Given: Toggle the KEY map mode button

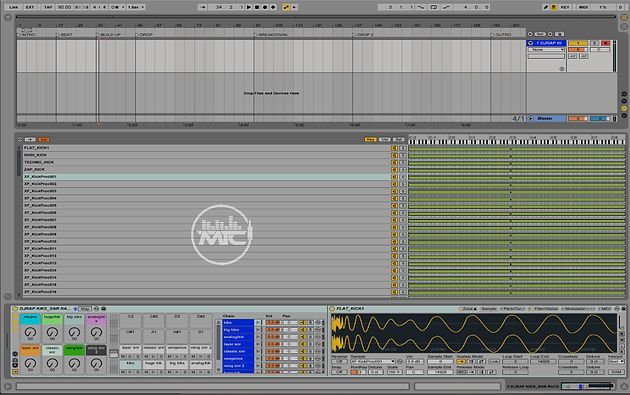Looking at the screenshot, I should click(x=565, y=7).
